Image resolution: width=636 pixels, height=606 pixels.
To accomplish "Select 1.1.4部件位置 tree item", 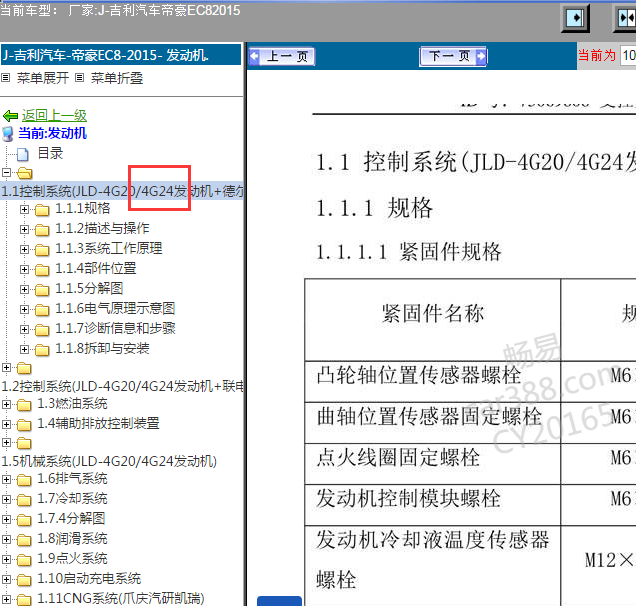I will point(96,269).
